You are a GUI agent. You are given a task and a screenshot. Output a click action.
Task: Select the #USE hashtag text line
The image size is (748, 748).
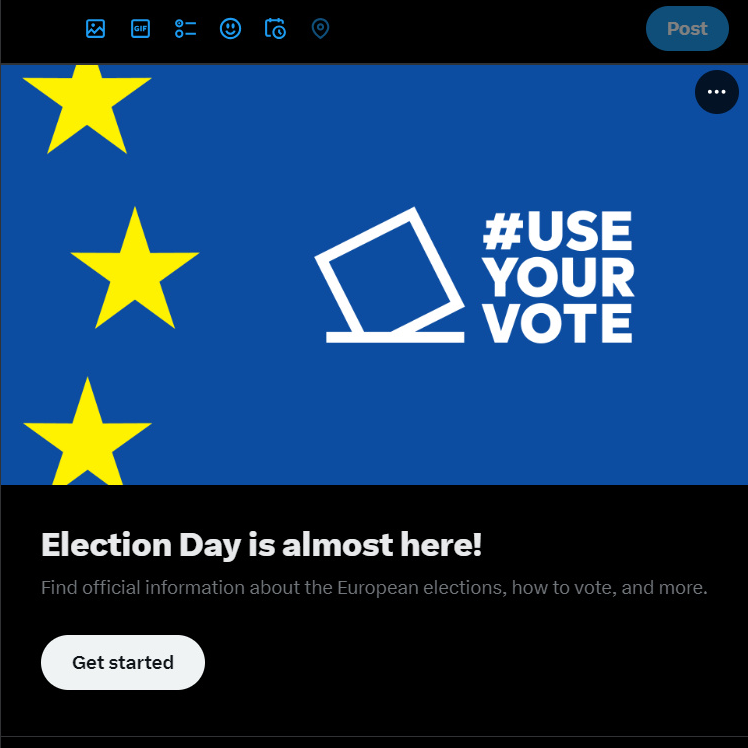point(558,231)
